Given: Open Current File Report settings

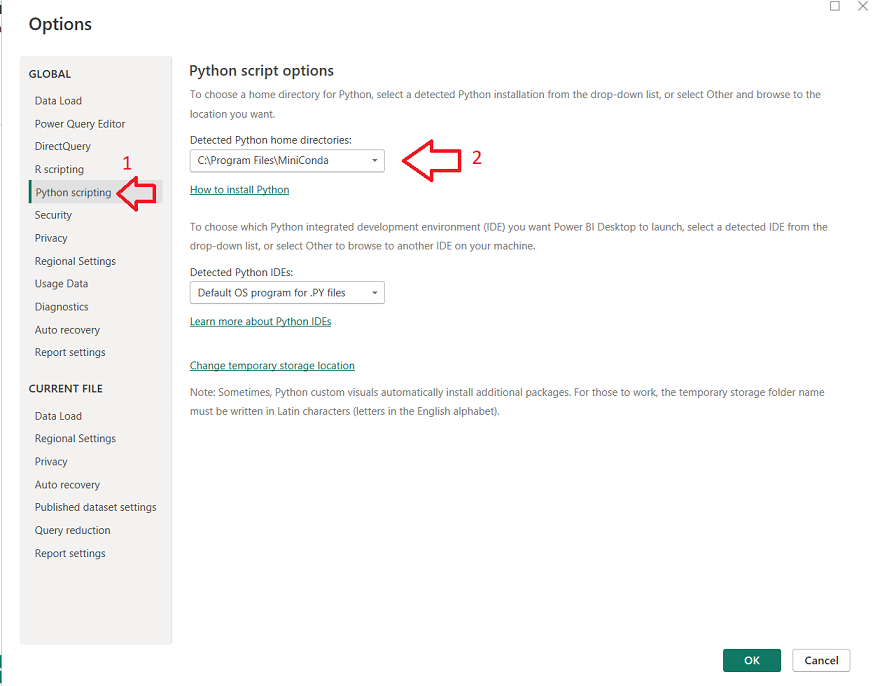Looking at the screenshot, I should pyautogui.click(x=70, y=553).
